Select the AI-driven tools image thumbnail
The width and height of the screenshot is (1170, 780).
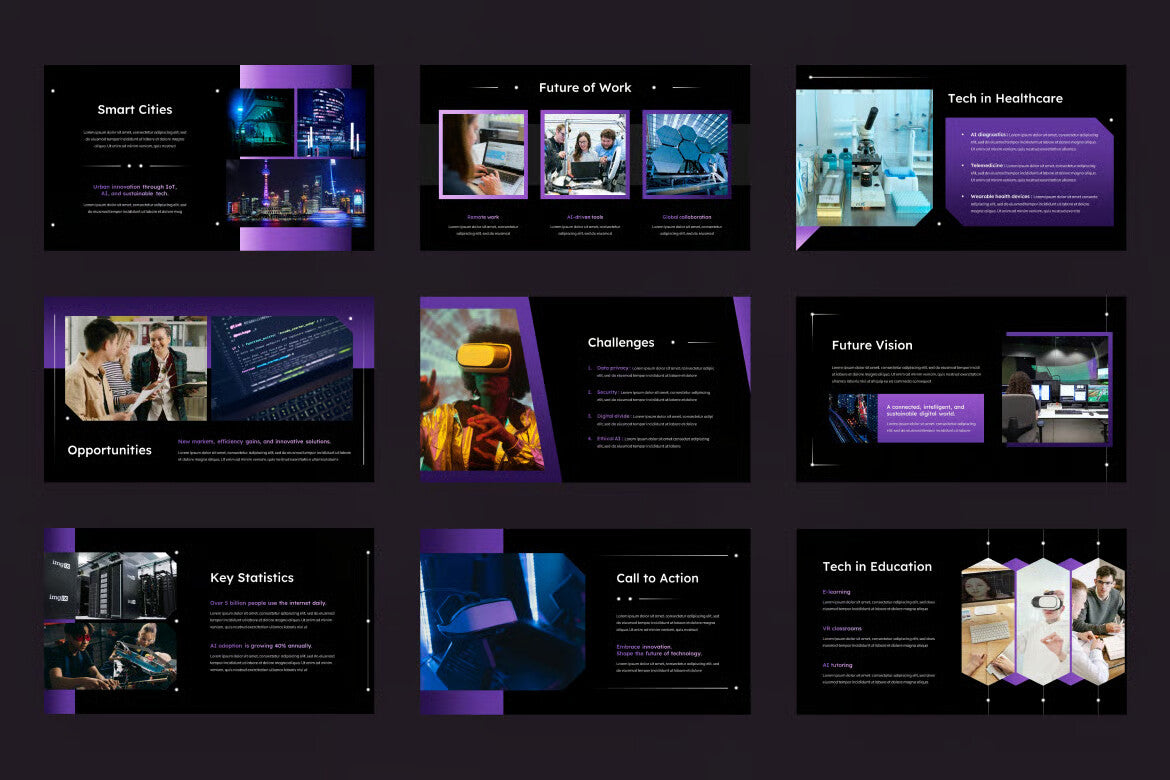point(585,155)
